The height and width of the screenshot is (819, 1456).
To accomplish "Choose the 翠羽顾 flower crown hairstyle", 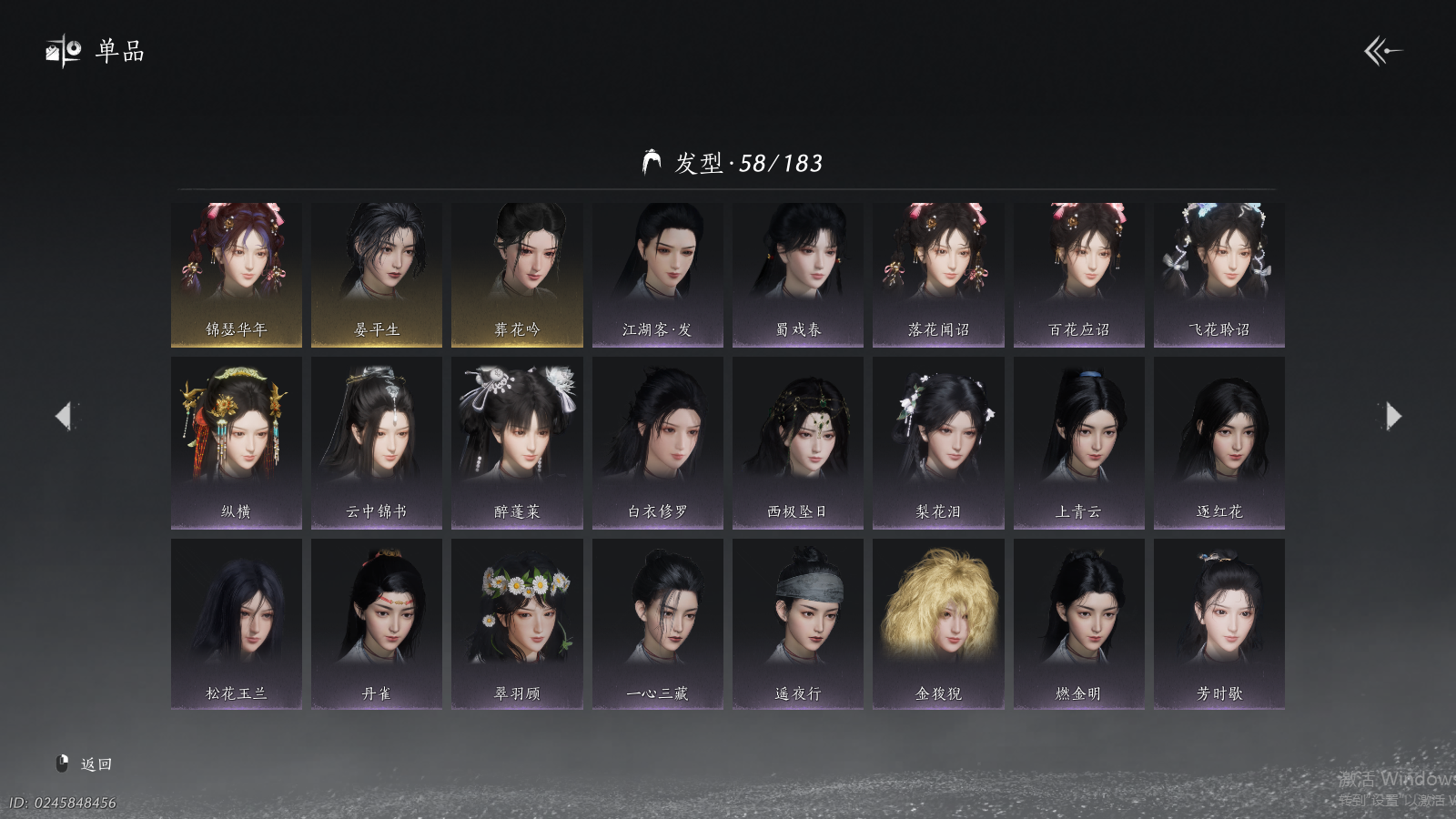I will [x=517, y=623].
